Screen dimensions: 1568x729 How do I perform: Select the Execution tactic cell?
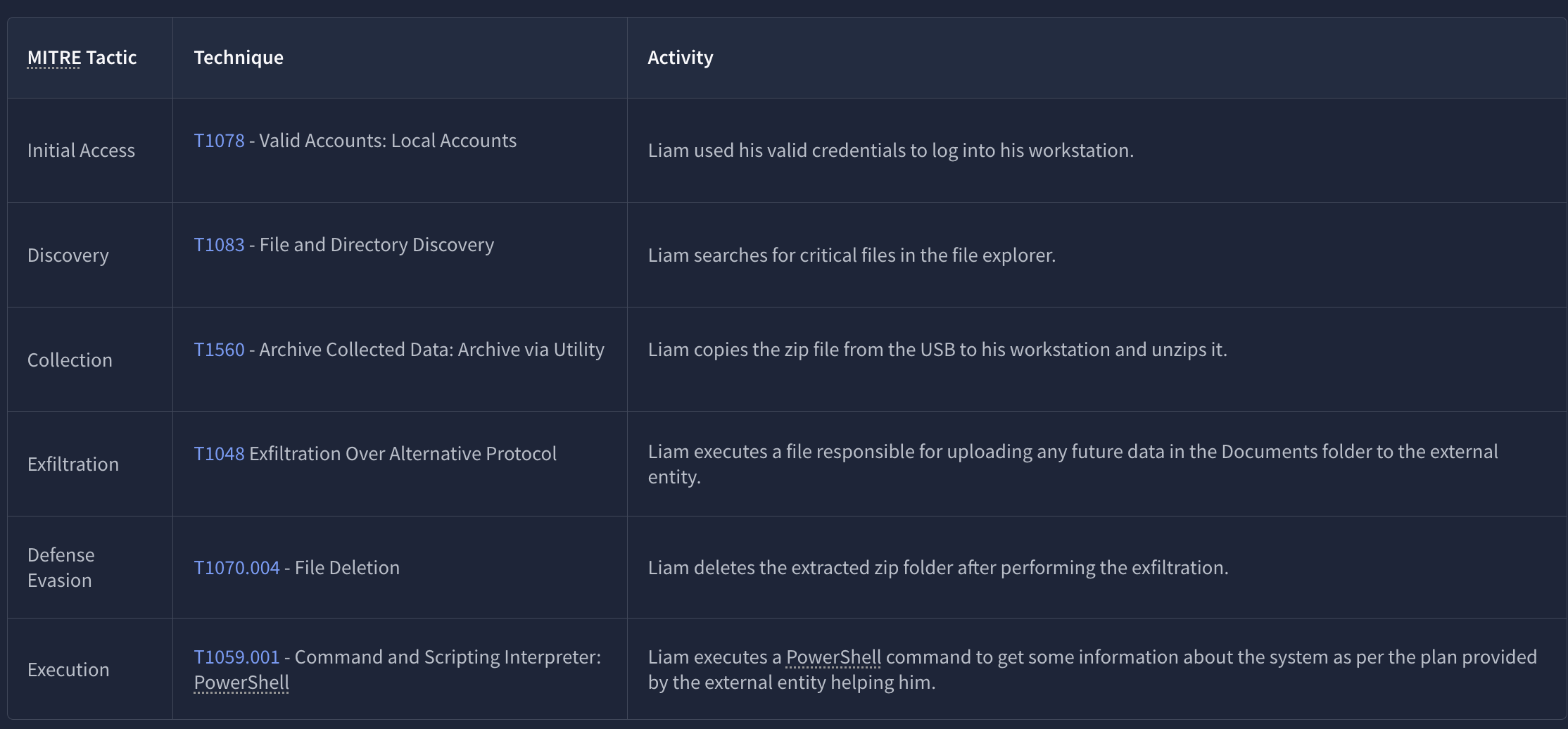tap(68, 670)
